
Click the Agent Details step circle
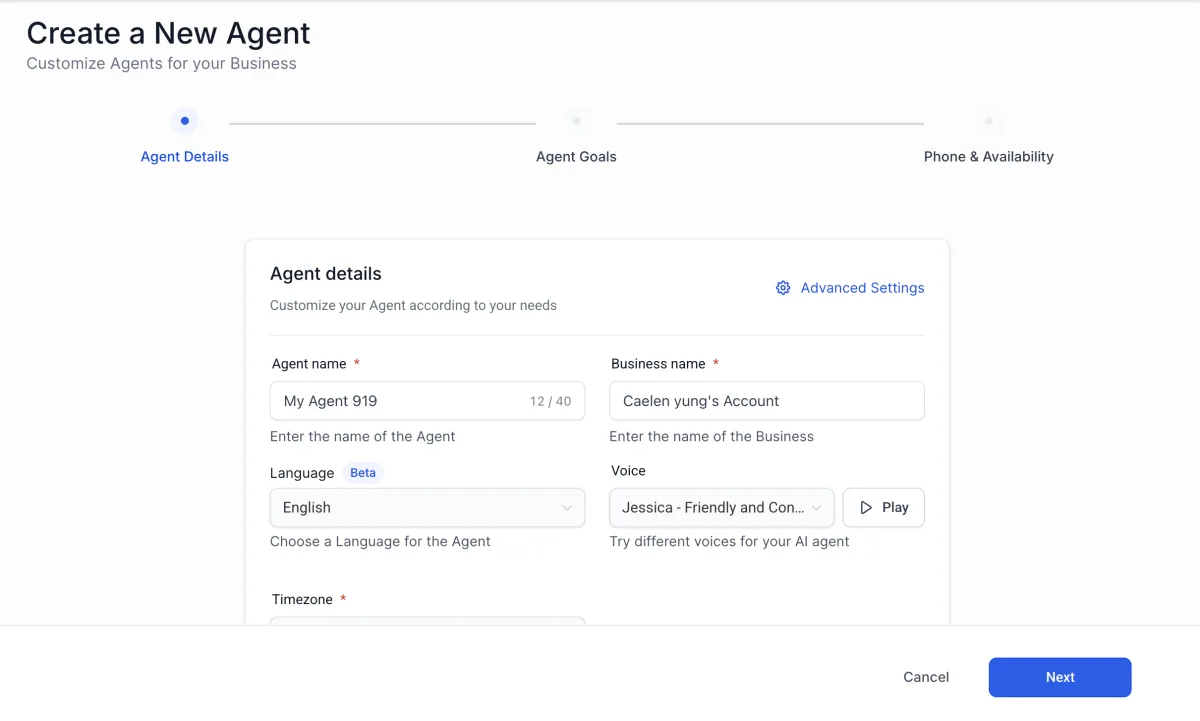[x=184, y=121]
